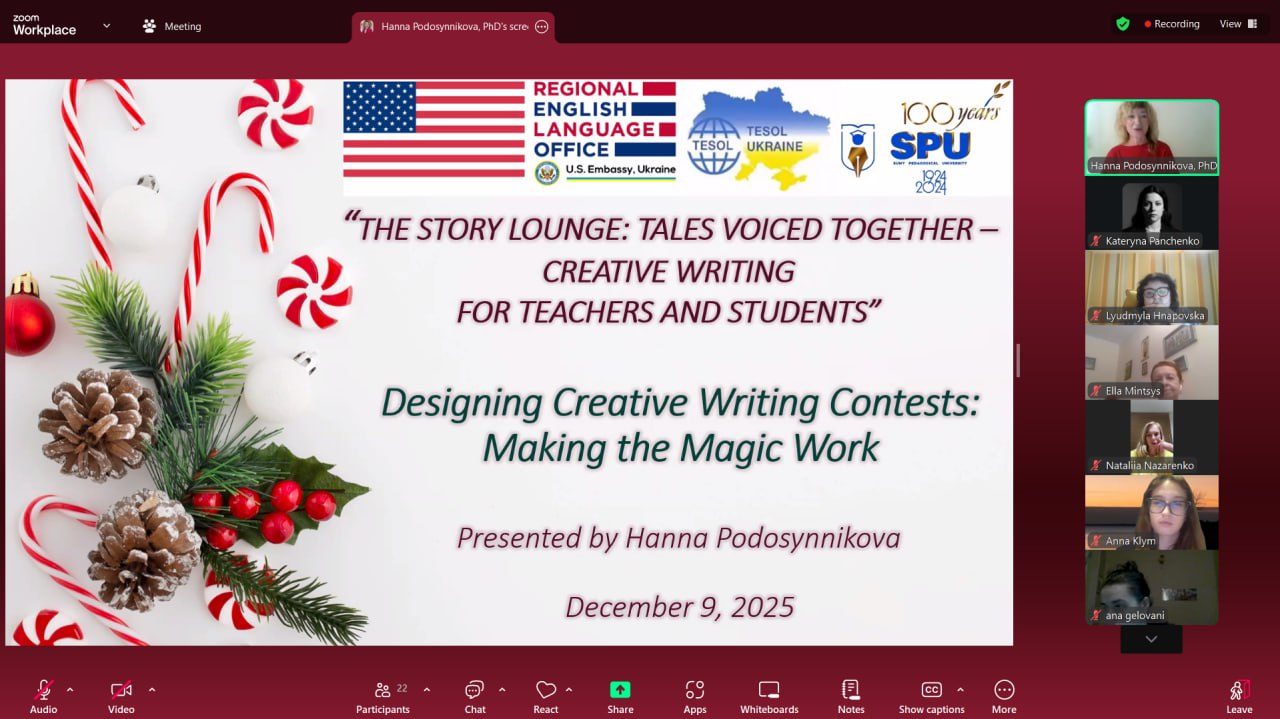Image resolution: width=1280 pixels, height=719 pixels.
Task: Open the View layout options
Action: coord(1238,24)
